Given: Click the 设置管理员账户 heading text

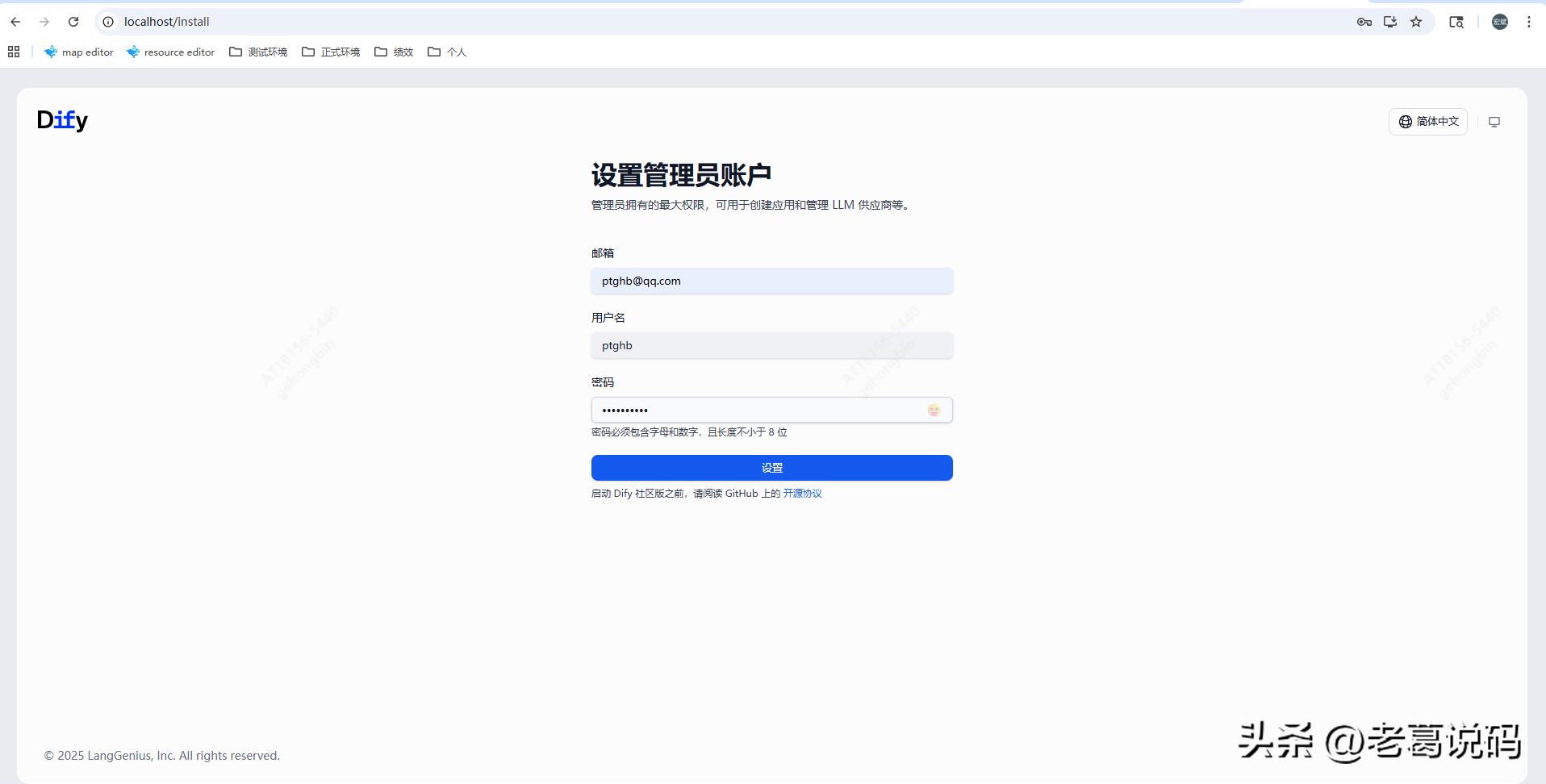Looking at the screenshot, I should (x=681, y=175).
